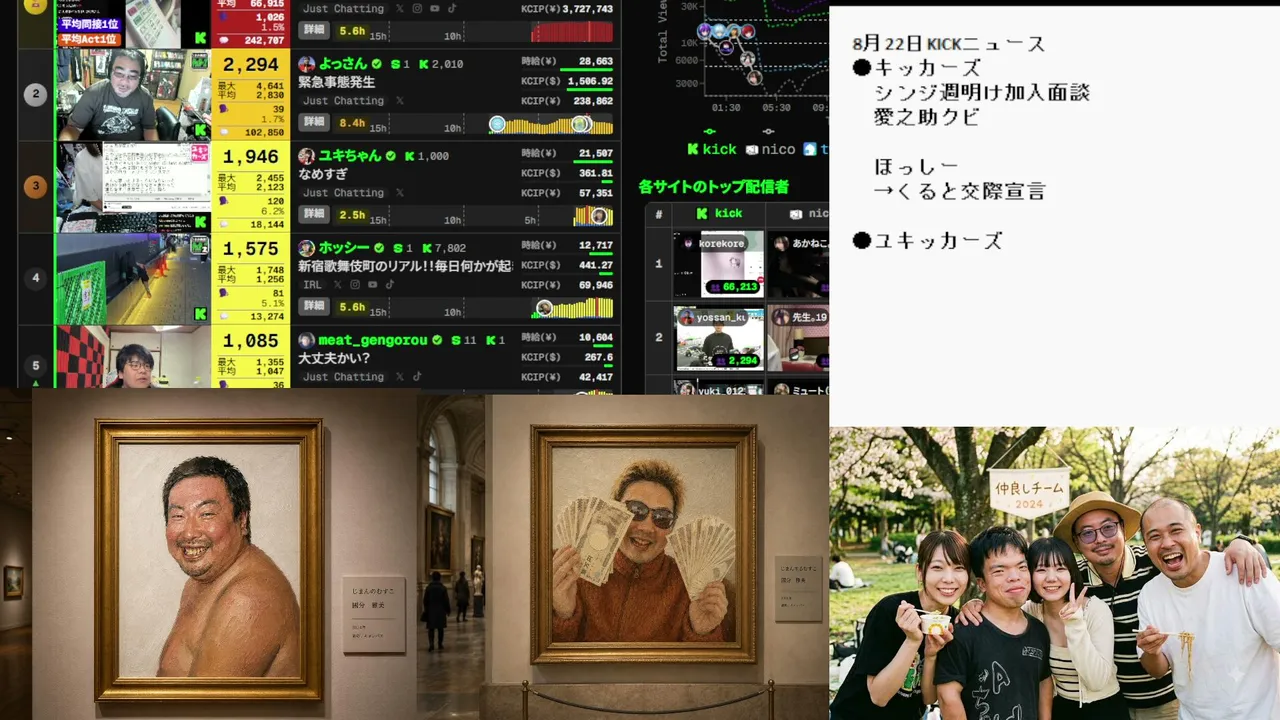
Task: Open the X icon in ホッシー's row
Action: point(336,285)
